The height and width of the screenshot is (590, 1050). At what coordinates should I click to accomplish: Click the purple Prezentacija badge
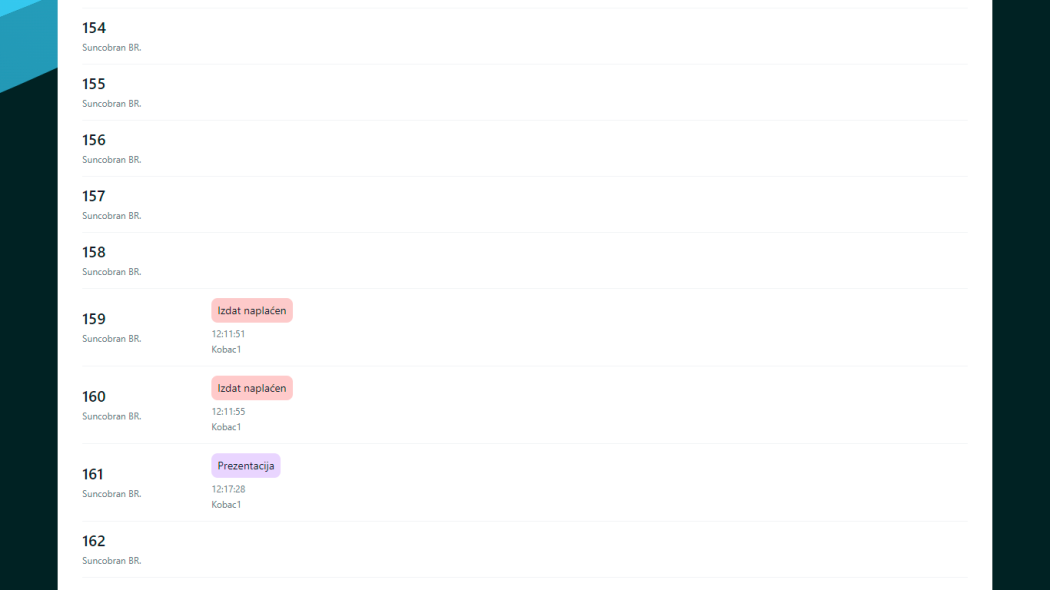[x=246, y=466]
